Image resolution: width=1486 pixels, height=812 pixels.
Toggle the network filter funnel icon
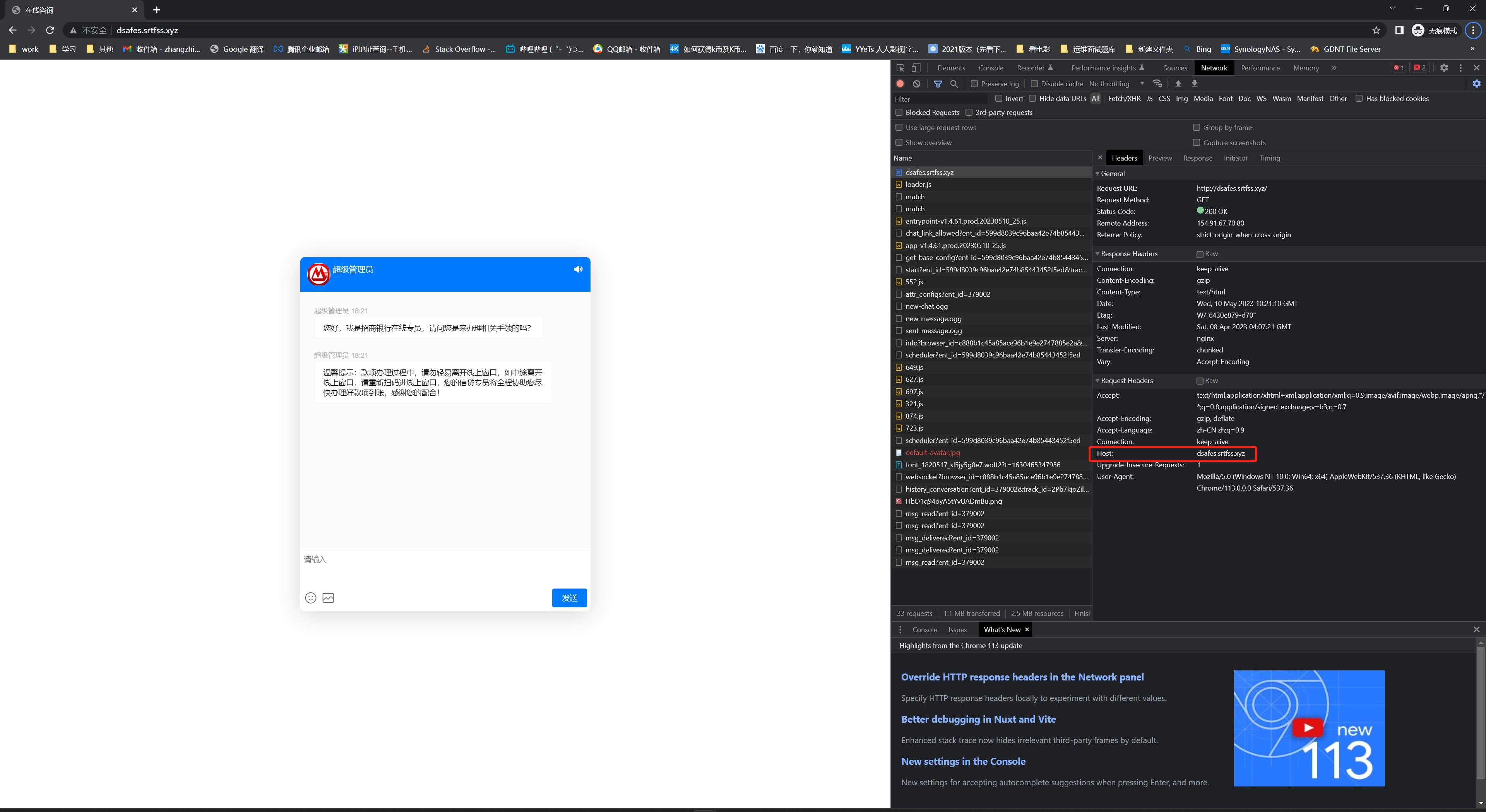[938, 84]
